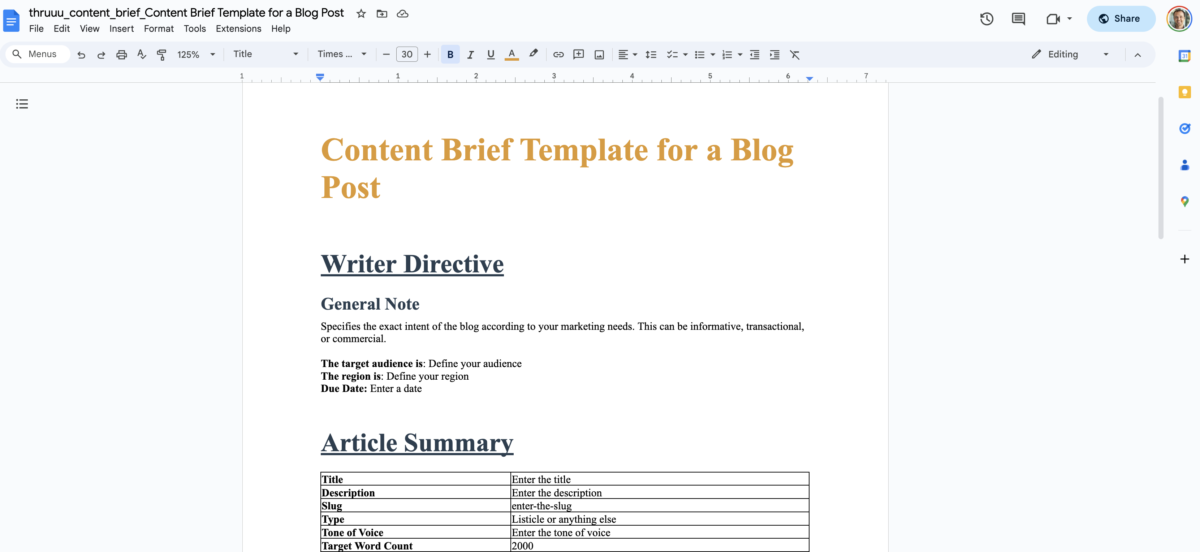The image size is (1200, 552).
Task: Open the Insert menu
Action: coord(121,29)
